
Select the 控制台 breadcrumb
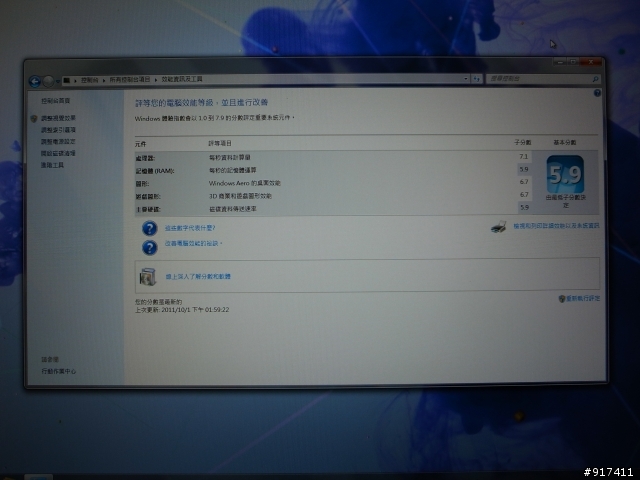(x=89, y=80)
